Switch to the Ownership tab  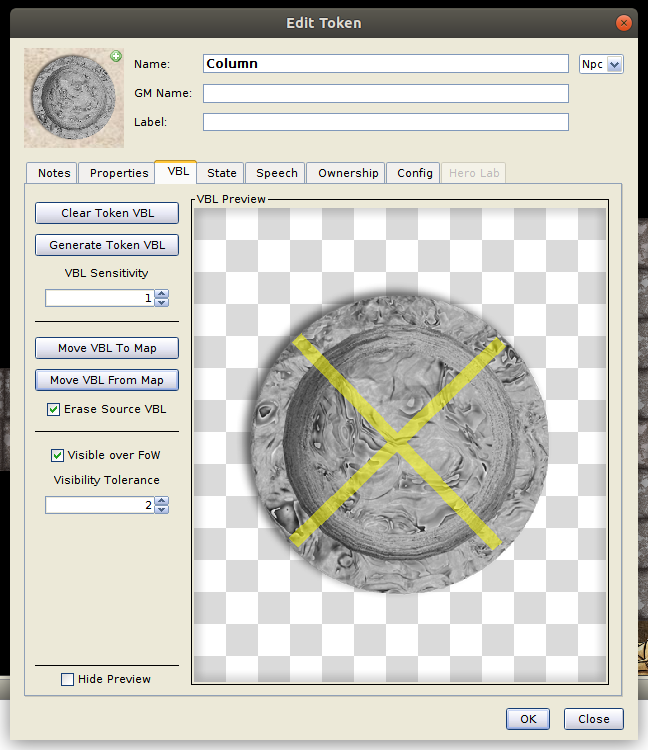348,173
